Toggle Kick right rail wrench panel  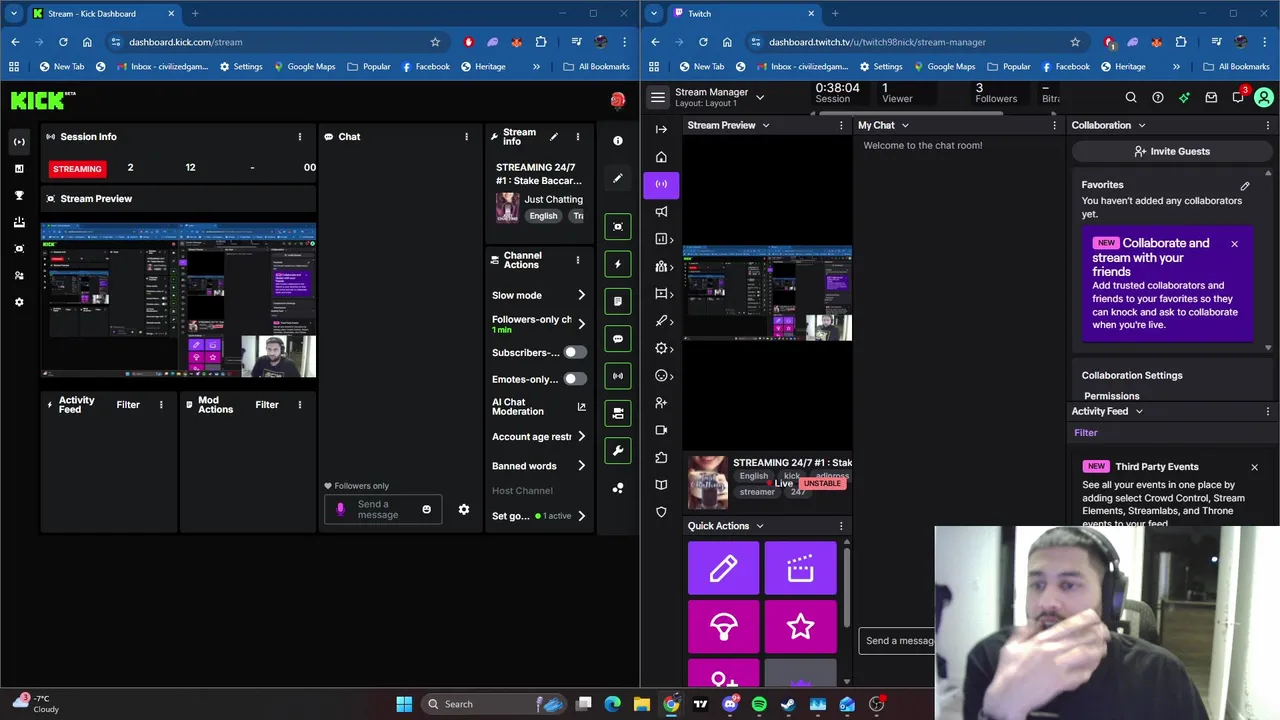click(x=618, y=451)
